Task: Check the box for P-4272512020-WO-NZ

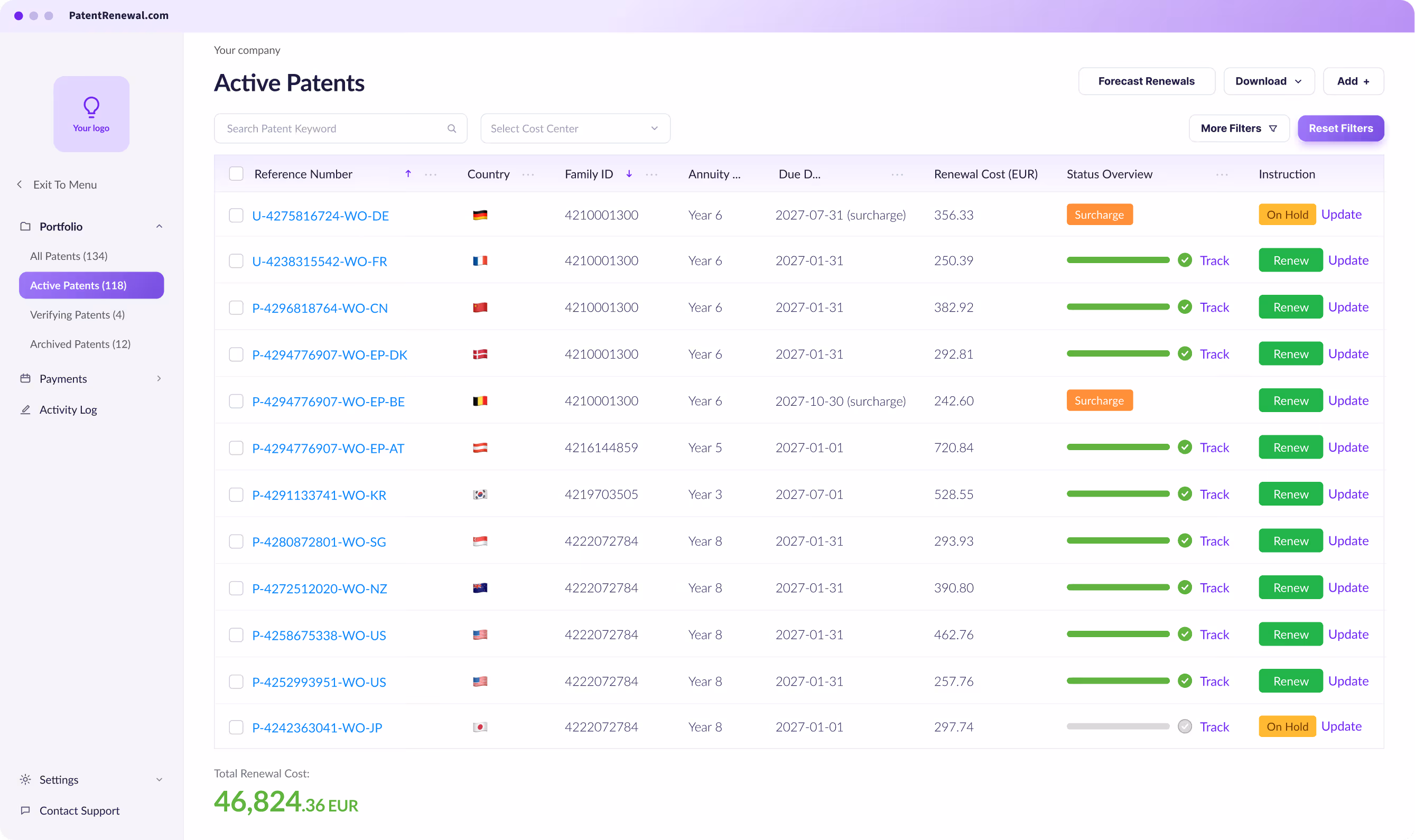Action: pyautogui.click(x=236, y=588)
